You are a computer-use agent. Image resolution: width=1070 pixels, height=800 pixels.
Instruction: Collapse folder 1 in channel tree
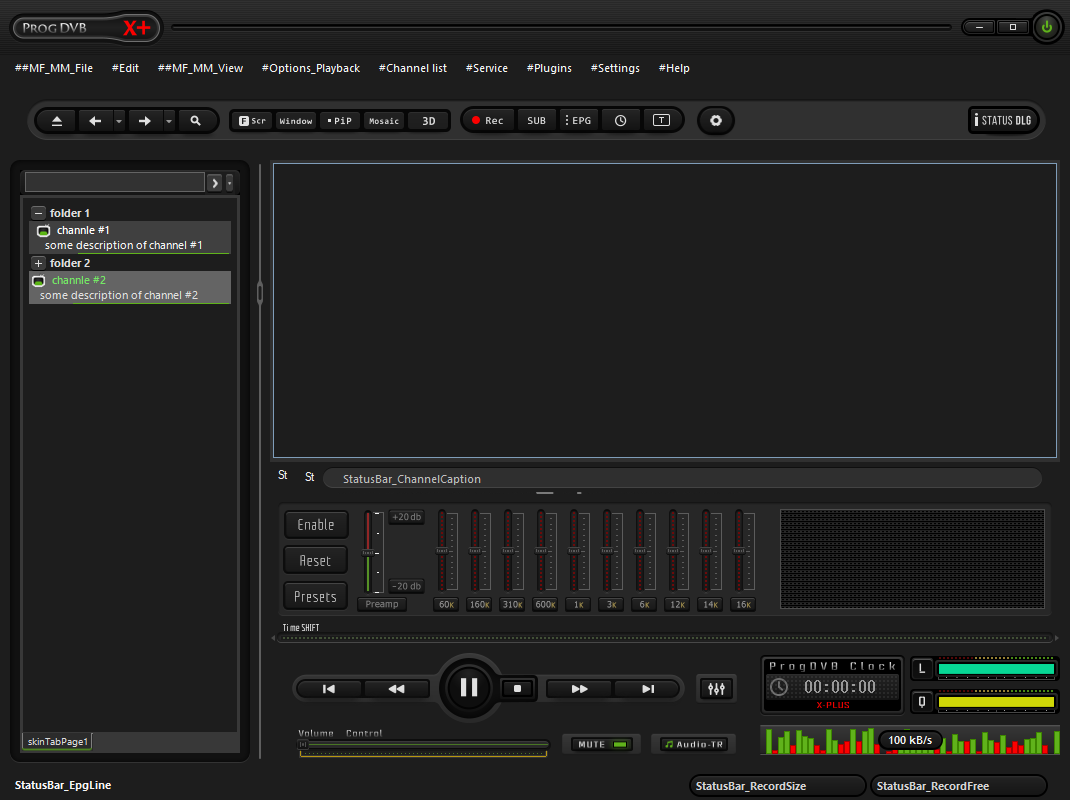pos(38,213)
